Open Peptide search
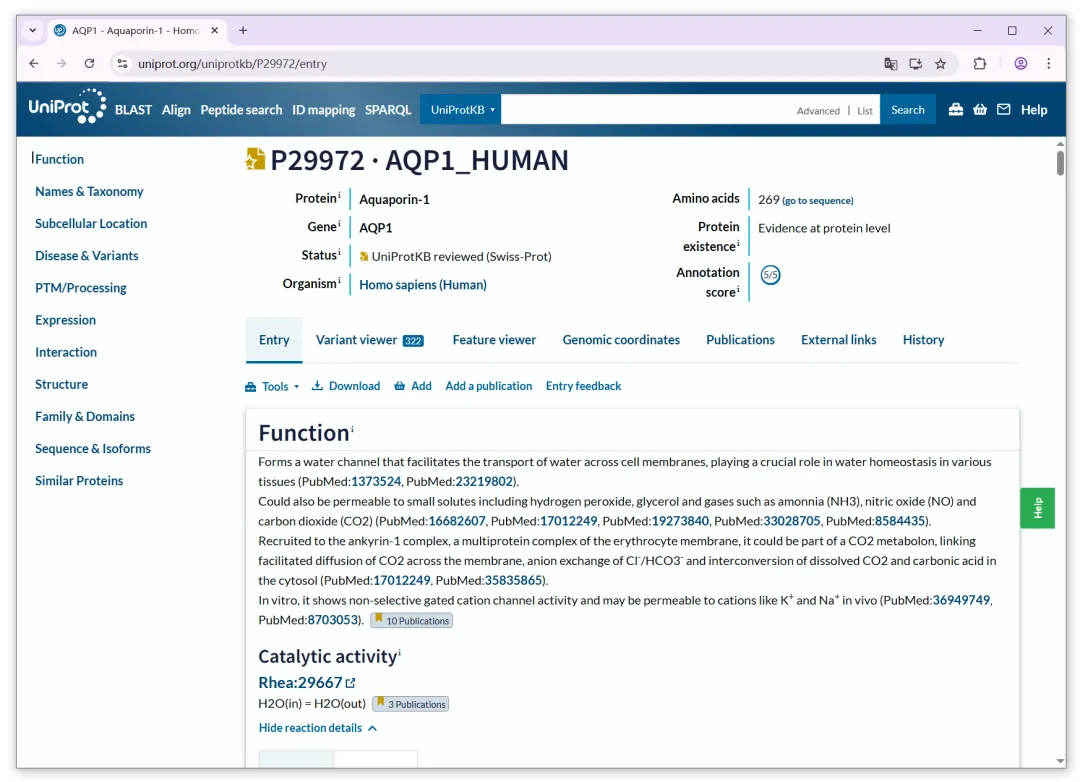The image size is (1080, 782). pyautogui.click(x=241, y=110)
